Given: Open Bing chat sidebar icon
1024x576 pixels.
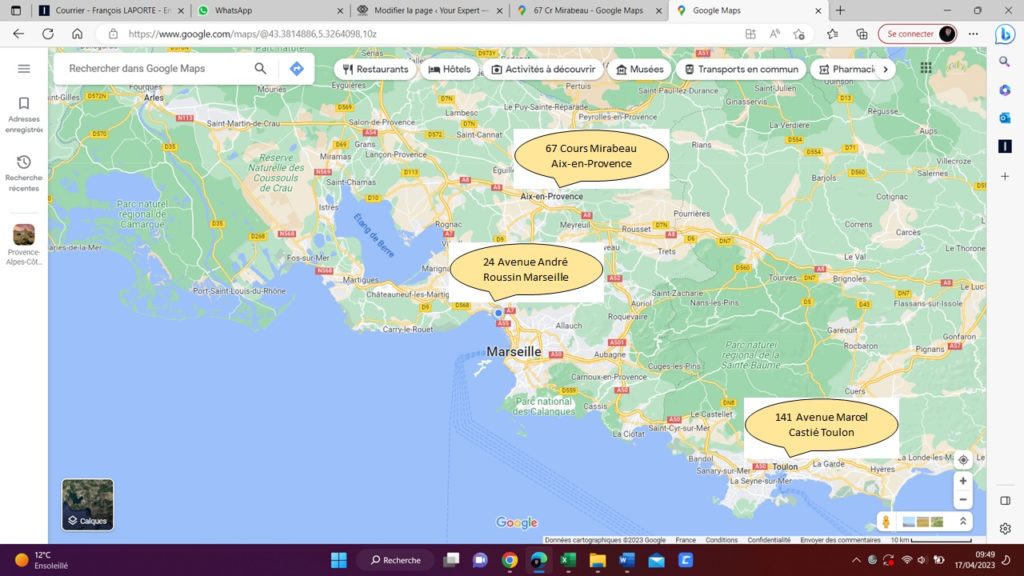Looking at the screenshot, I should tap(1005, 34).
